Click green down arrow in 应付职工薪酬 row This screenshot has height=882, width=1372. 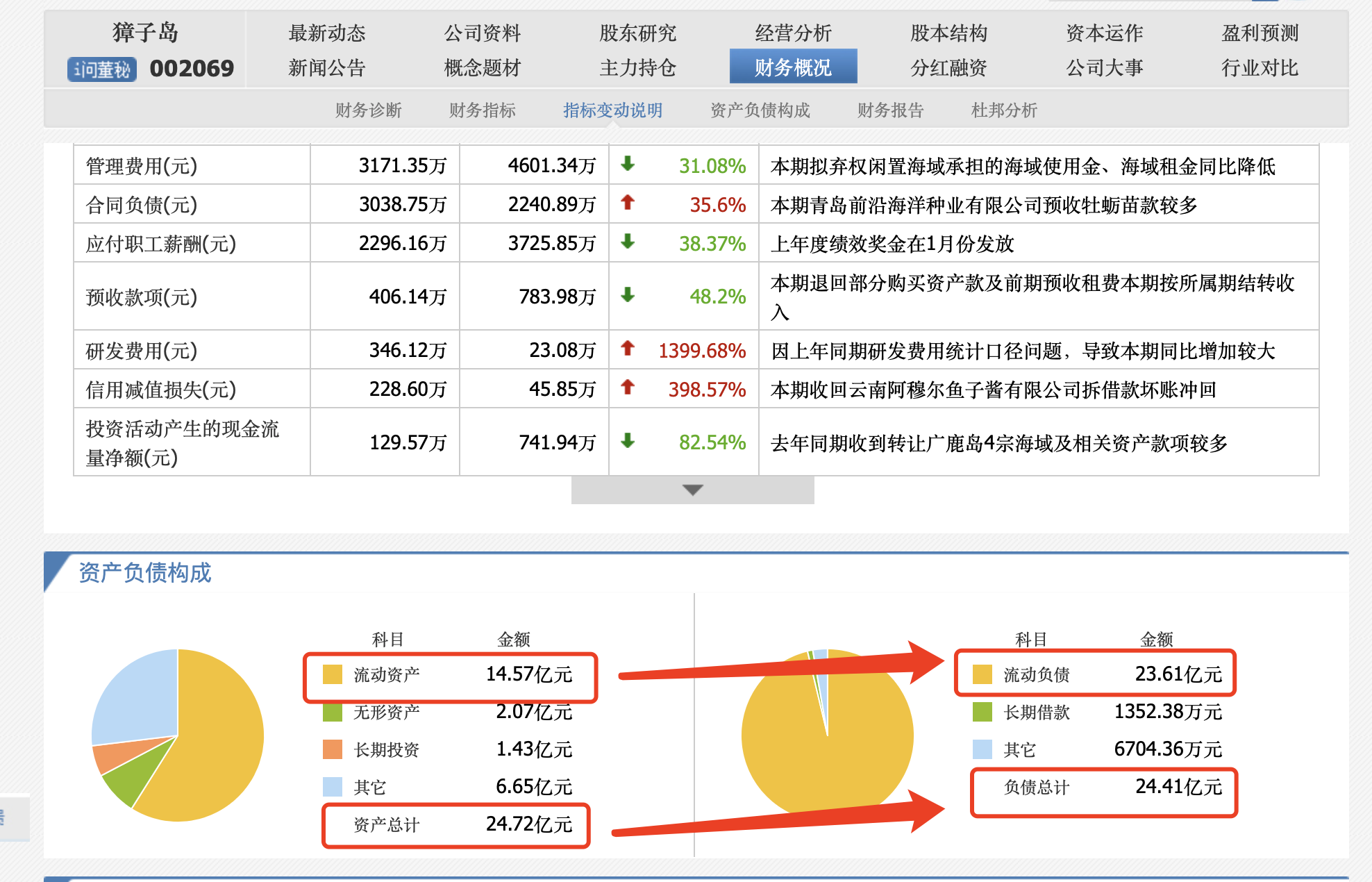click(628, 242)
